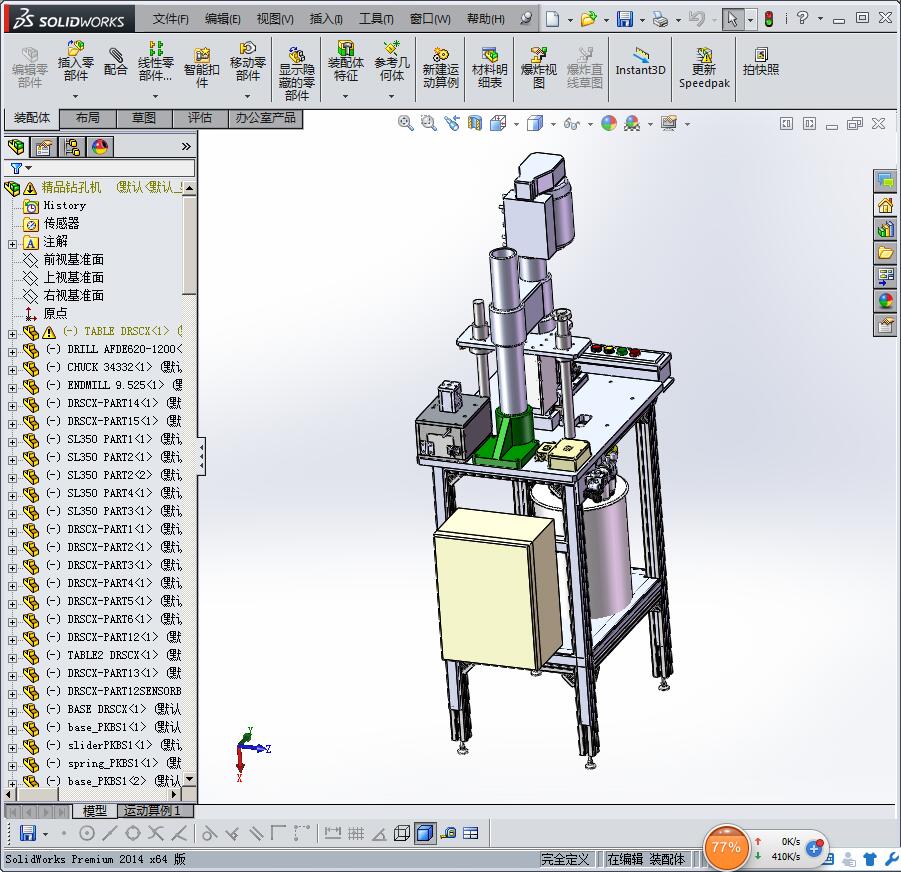Open Hide/Show Items dropdown
Image resolution: width=901 pixels, height=872 pixels.
[590, 124]
